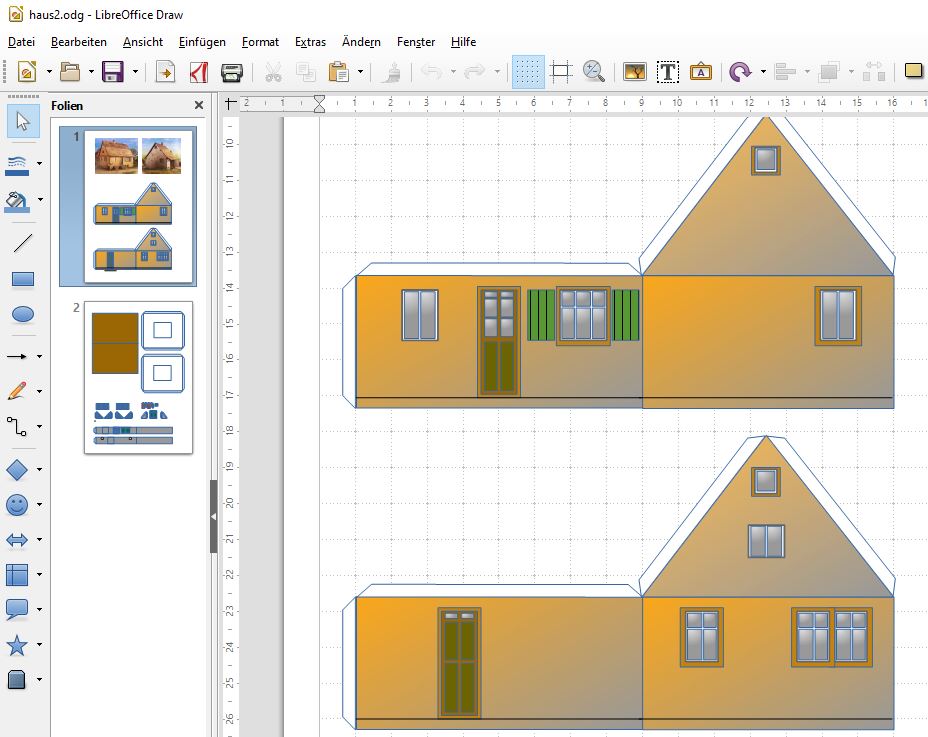This screenshot has height=737, width=928.
Task: Click the Export as PDF icon
Action: click(x=198, y=72)
